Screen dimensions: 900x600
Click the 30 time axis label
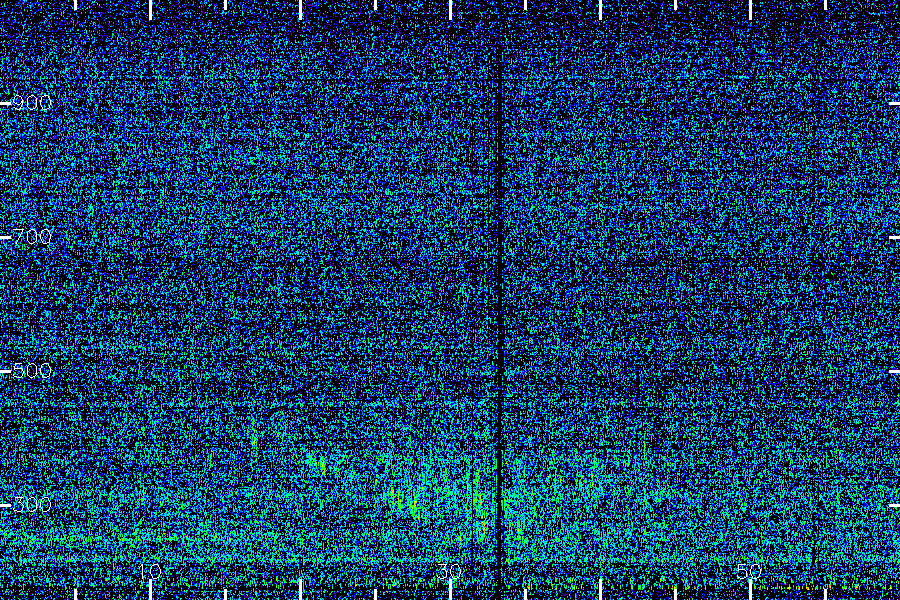click(449, 571)
